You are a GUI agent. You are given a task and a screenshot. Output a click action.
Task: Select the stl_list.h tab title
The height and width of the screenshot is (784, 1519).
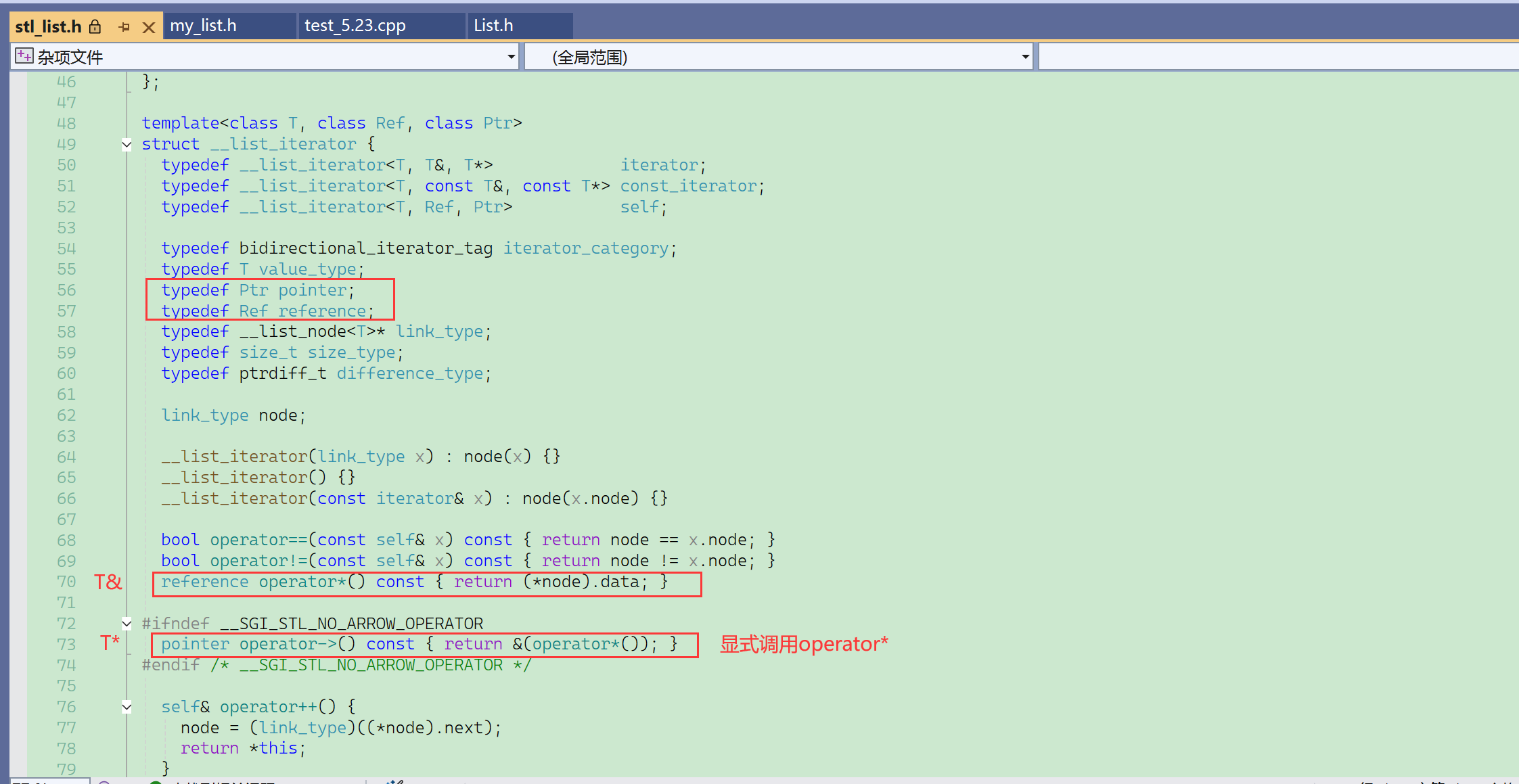tap(48, 26)
